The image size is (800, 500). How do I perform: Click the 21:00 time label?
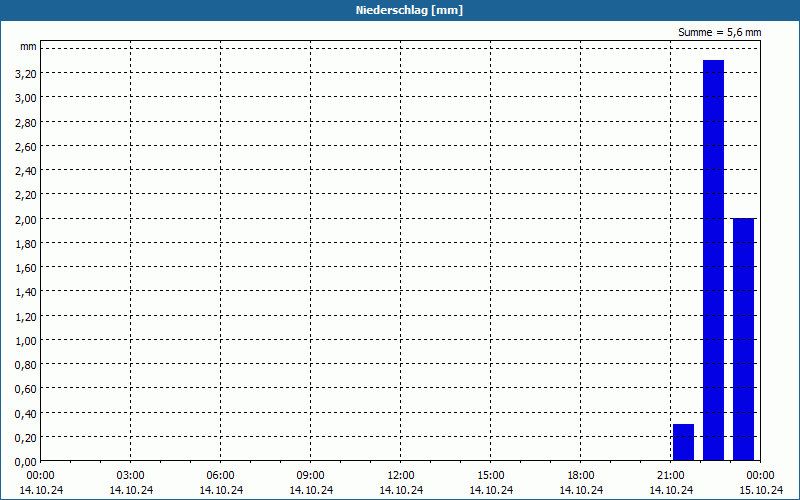click(670, 476)
